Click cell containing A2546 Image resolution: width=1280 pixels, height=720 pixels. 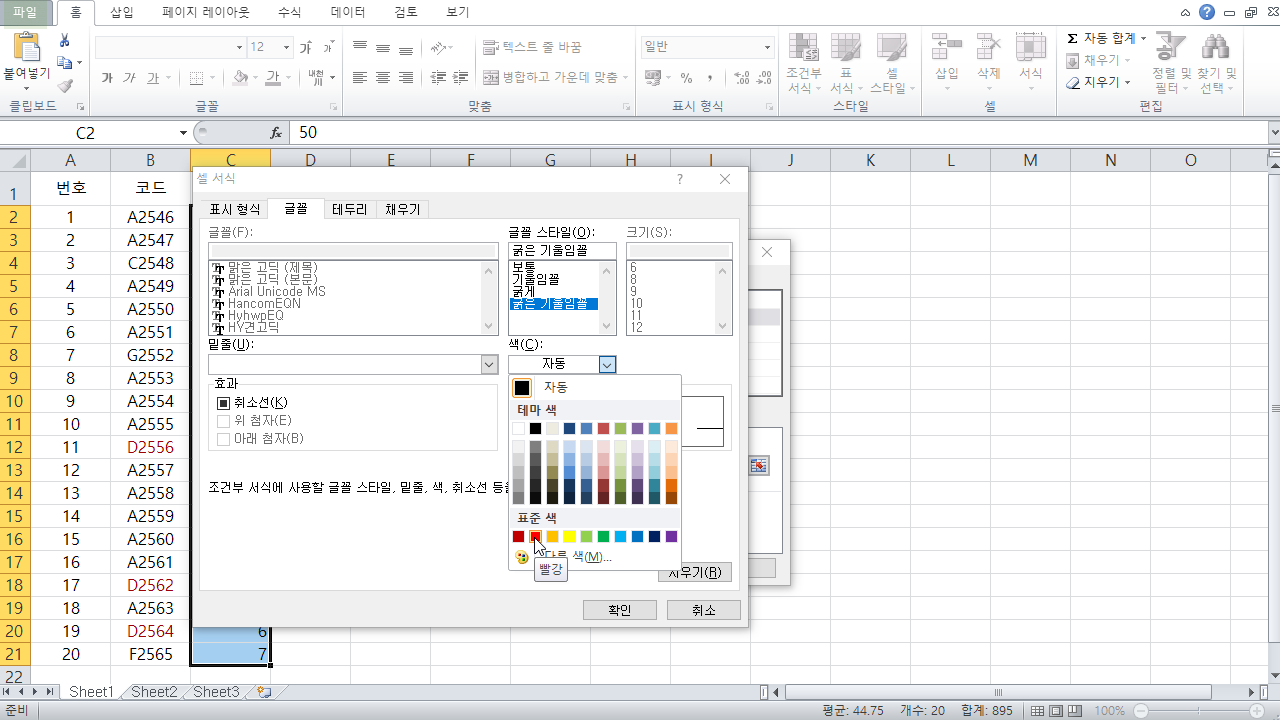click(150, 217)
